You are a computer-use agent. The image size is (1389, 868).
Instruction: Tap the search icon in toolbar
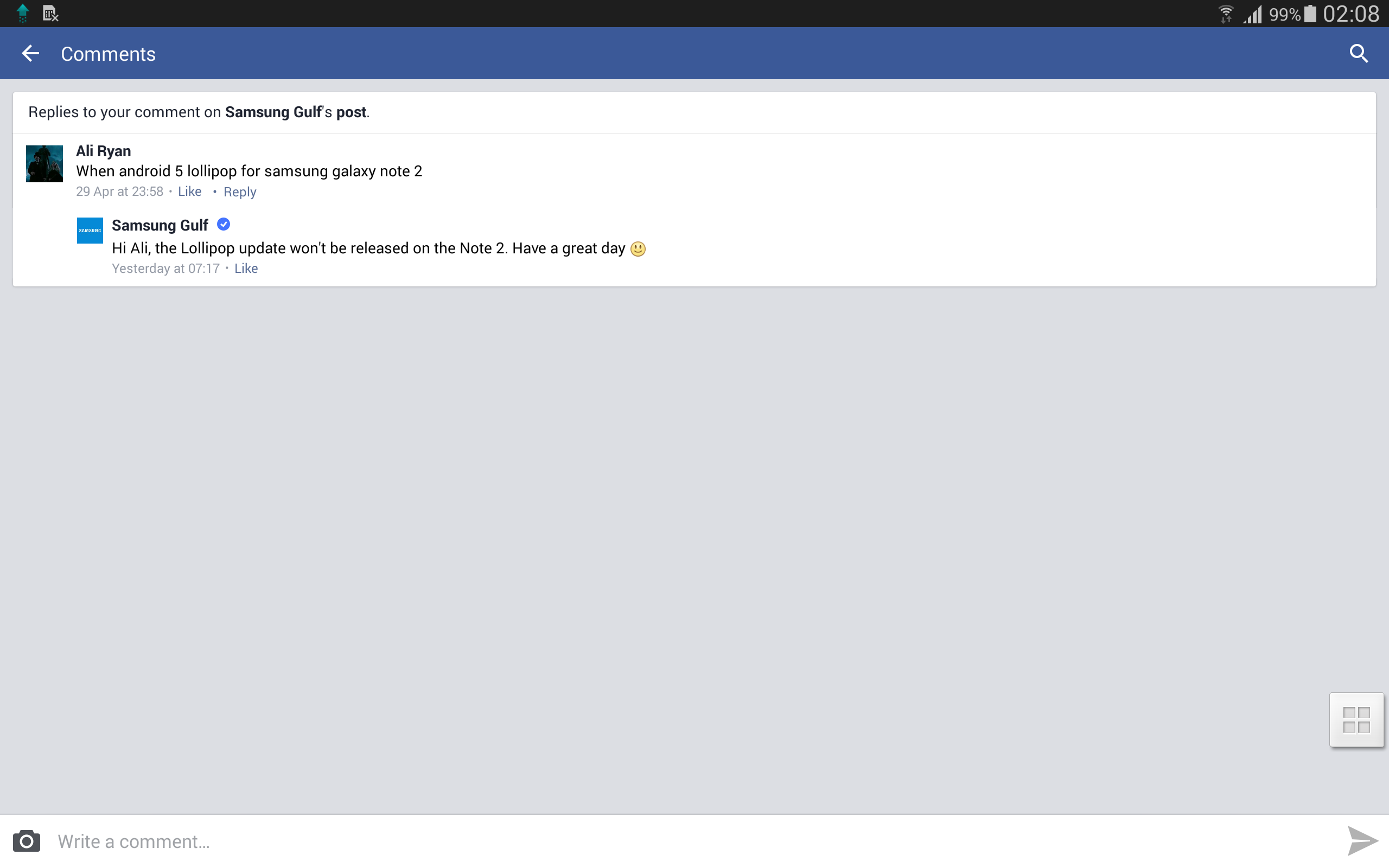[x=1360, y=53]
